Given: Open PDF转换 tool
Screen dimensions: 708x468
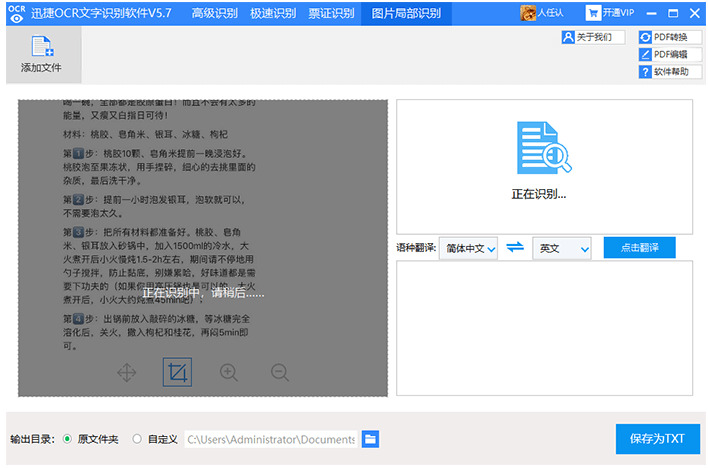Looking at the screenshot, I should coord(663,37).
